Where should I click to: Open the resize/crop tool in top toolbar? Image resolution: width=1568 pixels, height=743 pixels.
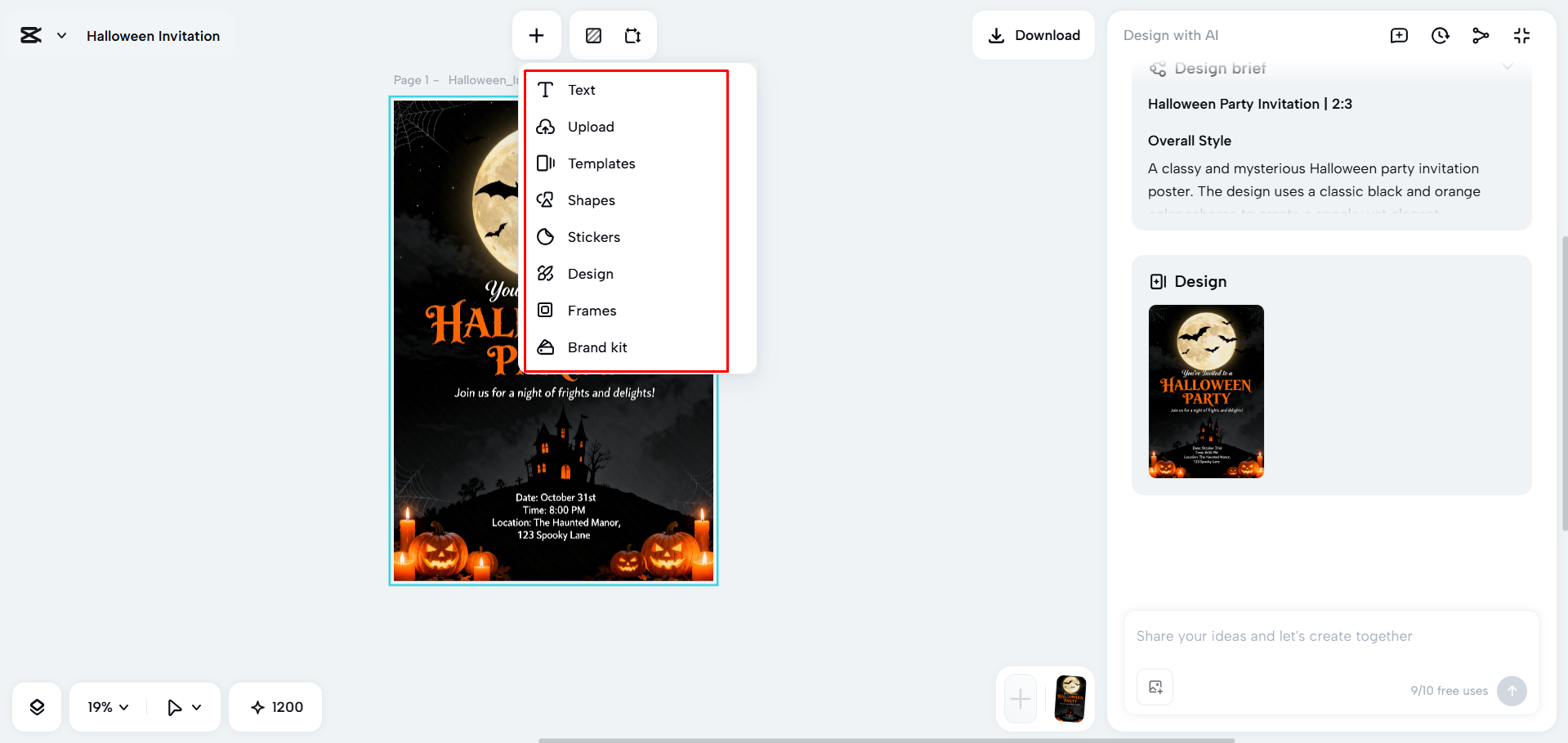click(x=632, y=35)
